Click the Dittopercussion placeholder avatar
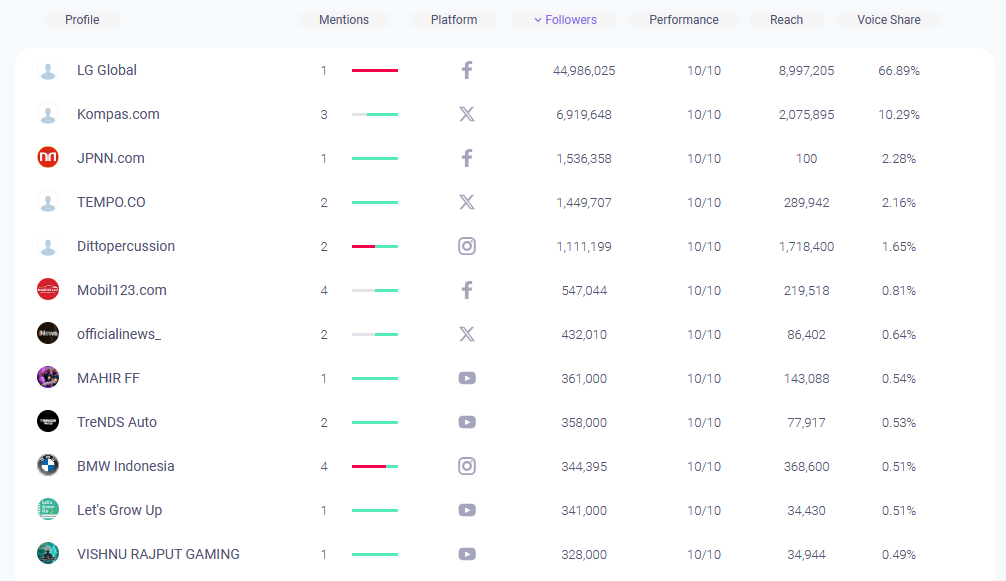The width and height of the screenshot is (1006, 581). point(48,246)
